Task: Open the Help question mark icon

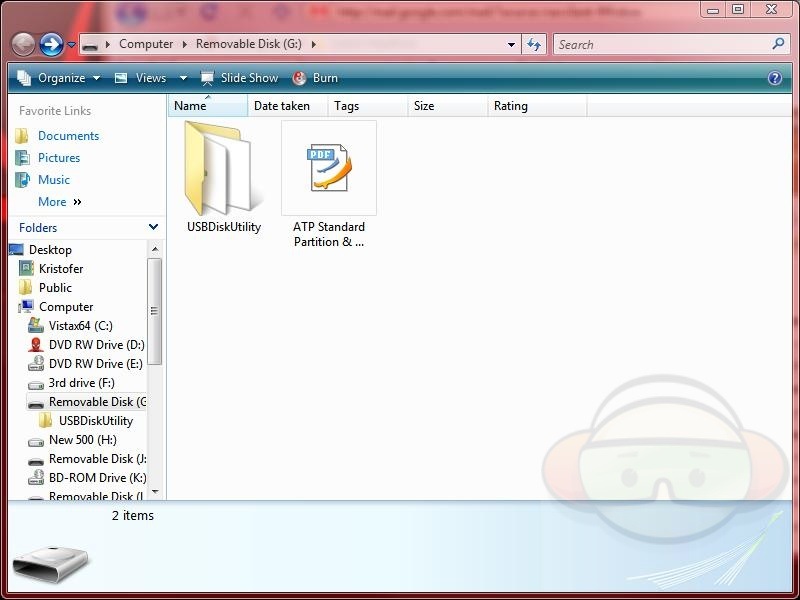Action: pyautogui.click(x=774, y=78)
